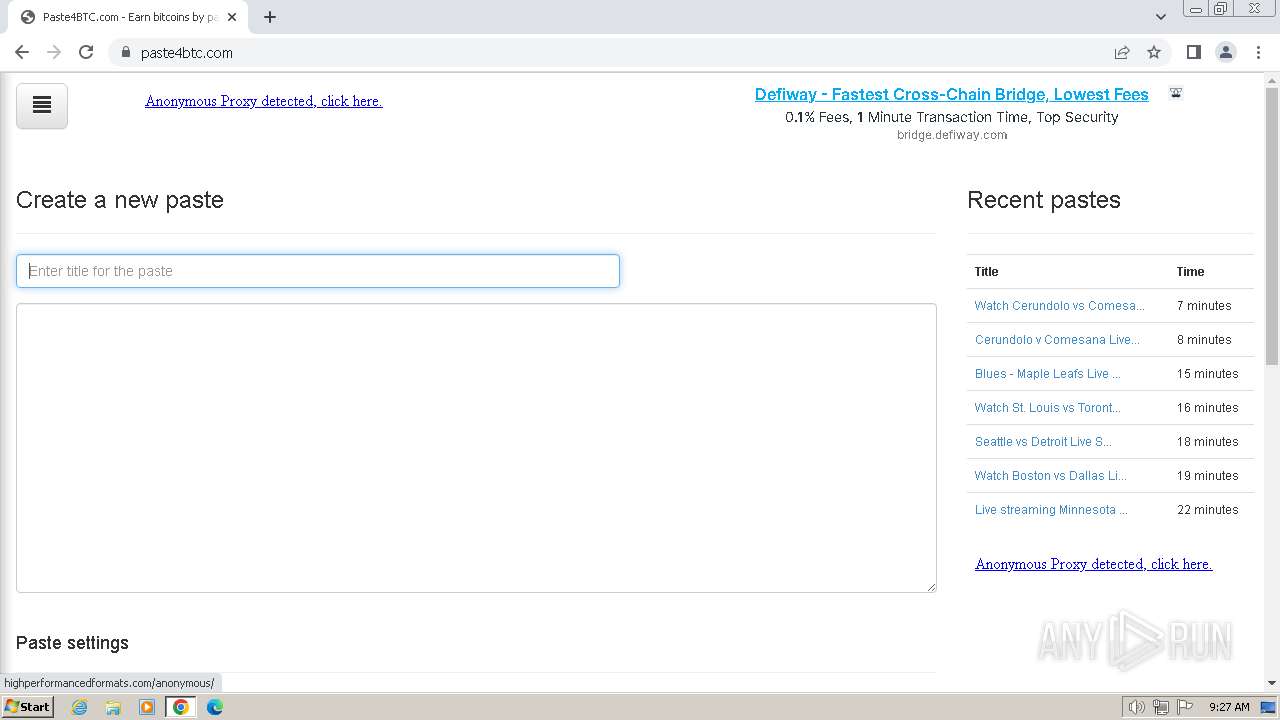Click the share page icon
The height and width of the screenshot is (720, 1280).
(1122, 52)
